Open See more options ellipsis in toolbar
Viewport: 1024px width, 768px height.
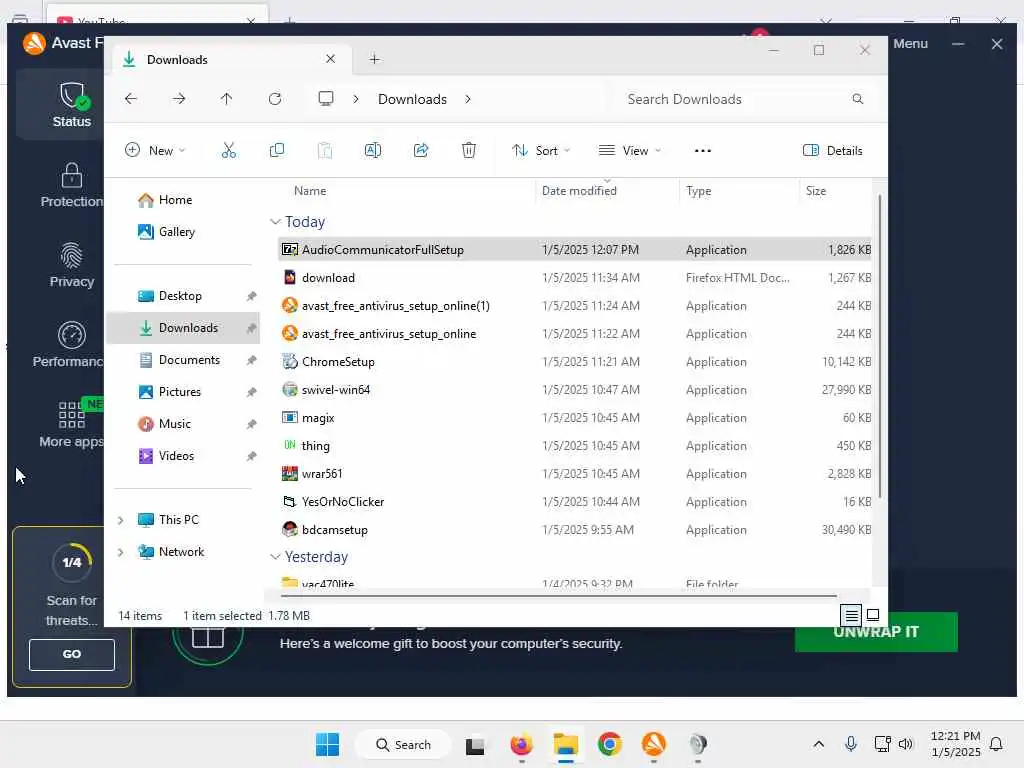click(703, 151)
